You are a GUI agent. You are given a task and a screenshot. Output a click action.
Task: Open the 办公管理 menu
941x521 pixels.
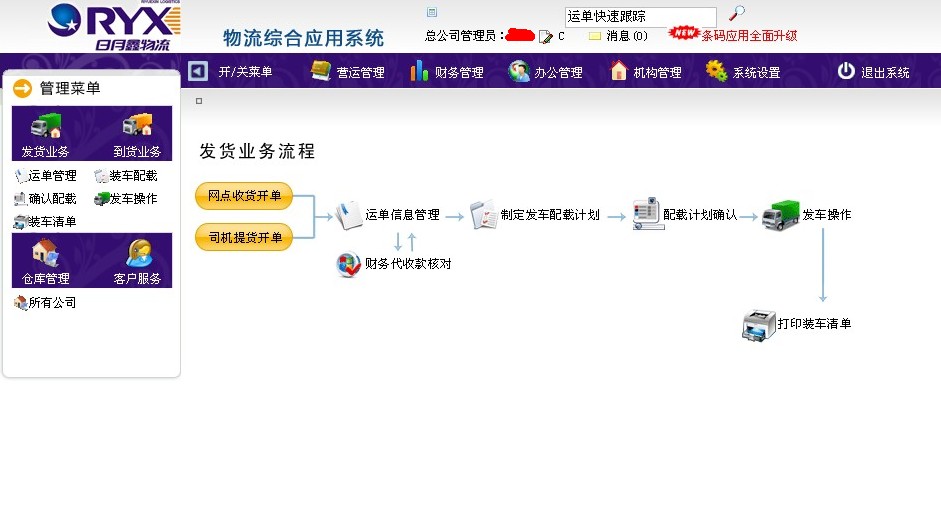coord(545,72)
